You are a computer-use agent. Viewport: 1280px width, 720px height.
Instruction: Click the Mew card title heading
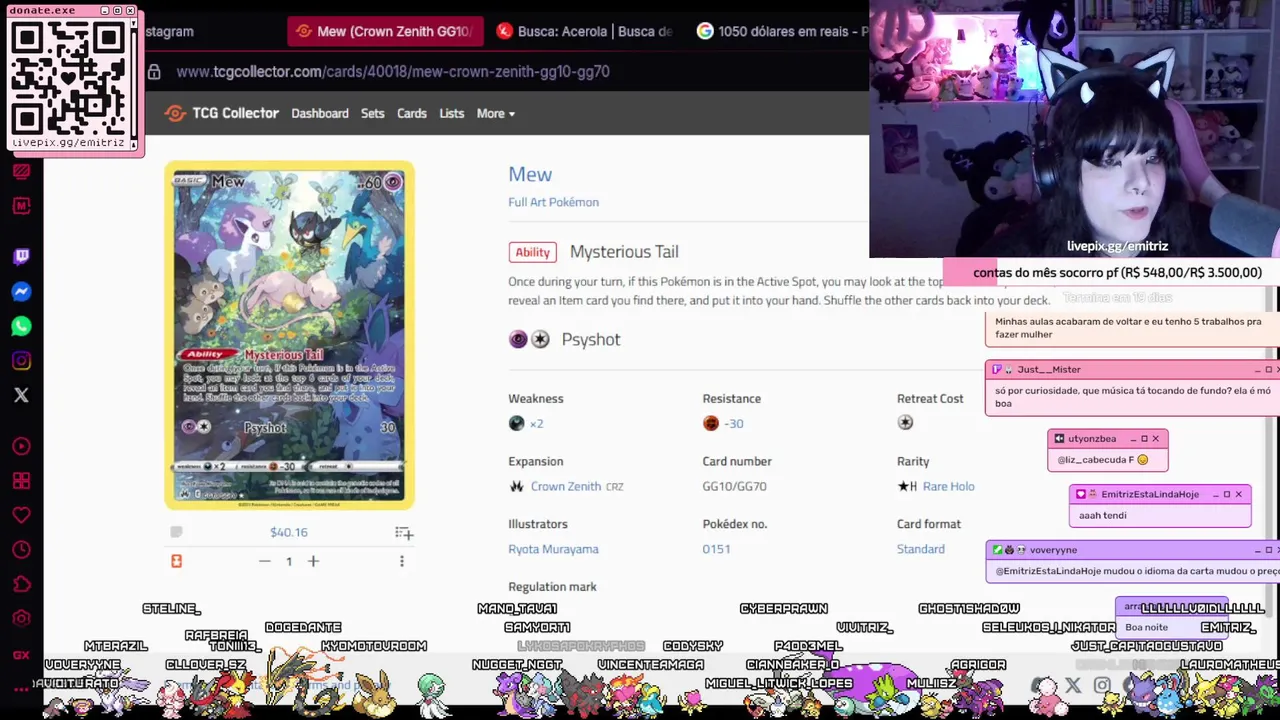click(x=530, y=174)
